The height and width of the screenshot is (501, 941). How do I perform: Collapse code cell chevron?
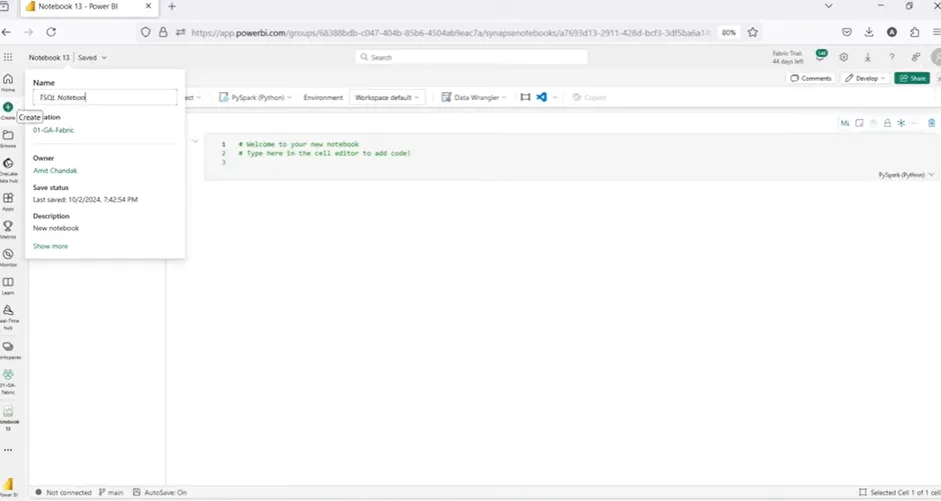tap(195, 142)
